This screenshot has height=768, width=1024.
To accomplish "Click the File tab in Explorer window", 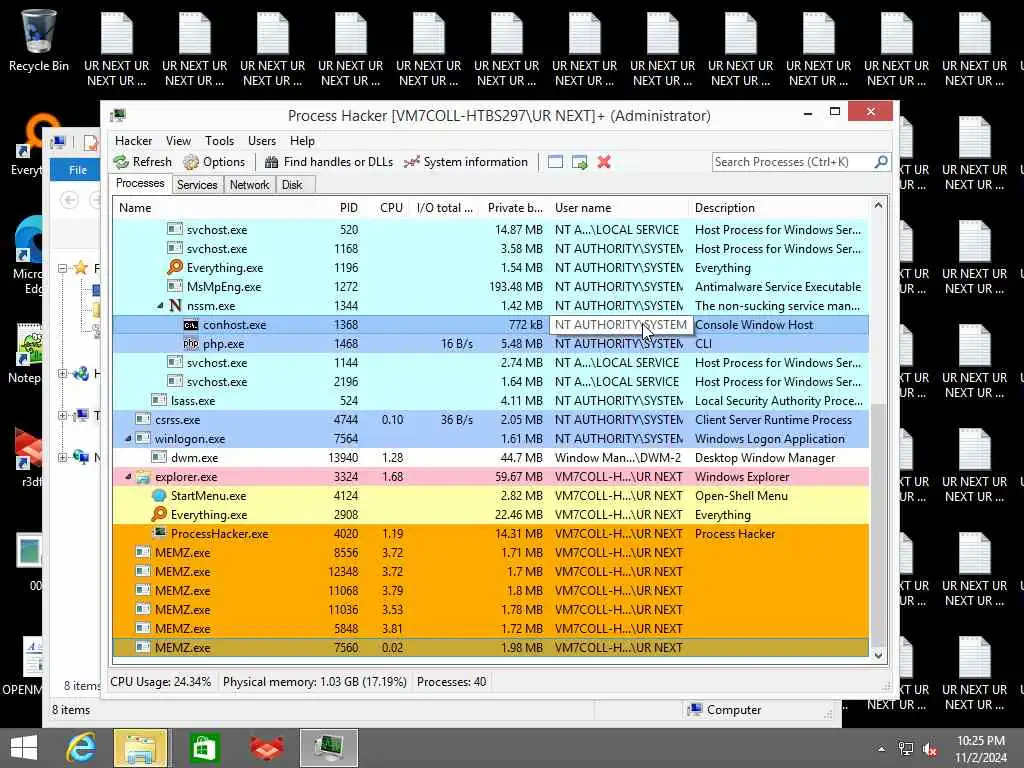I will tap(78, 170).
